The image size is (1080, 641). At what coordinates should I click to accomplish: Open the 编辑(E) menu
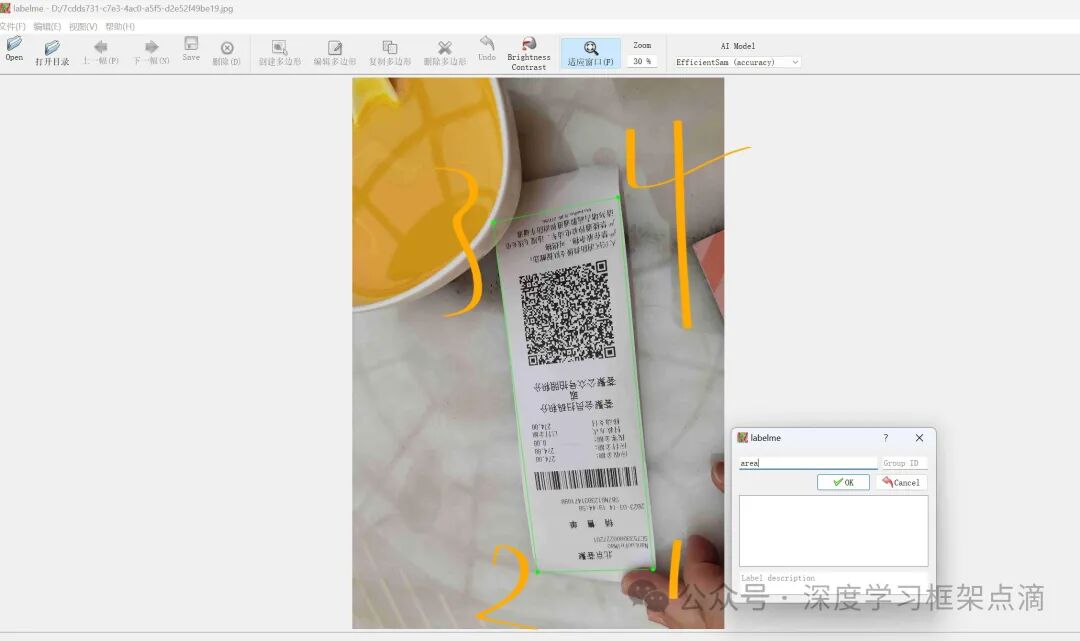(x=47, y=26)
